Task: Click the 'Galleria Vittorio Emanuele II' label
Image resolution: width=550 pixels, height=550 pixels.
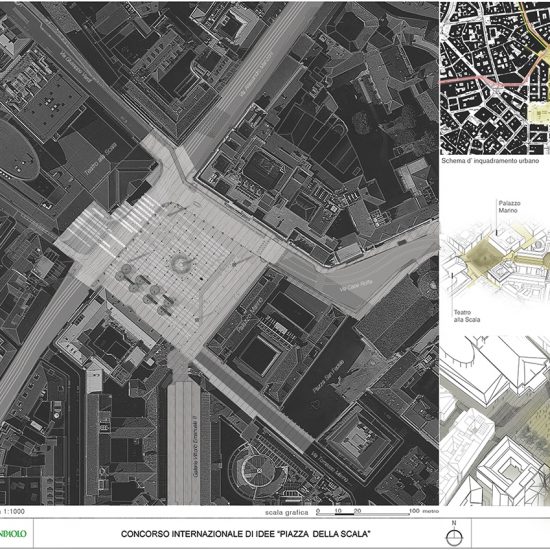Action: tap(196, 448)
